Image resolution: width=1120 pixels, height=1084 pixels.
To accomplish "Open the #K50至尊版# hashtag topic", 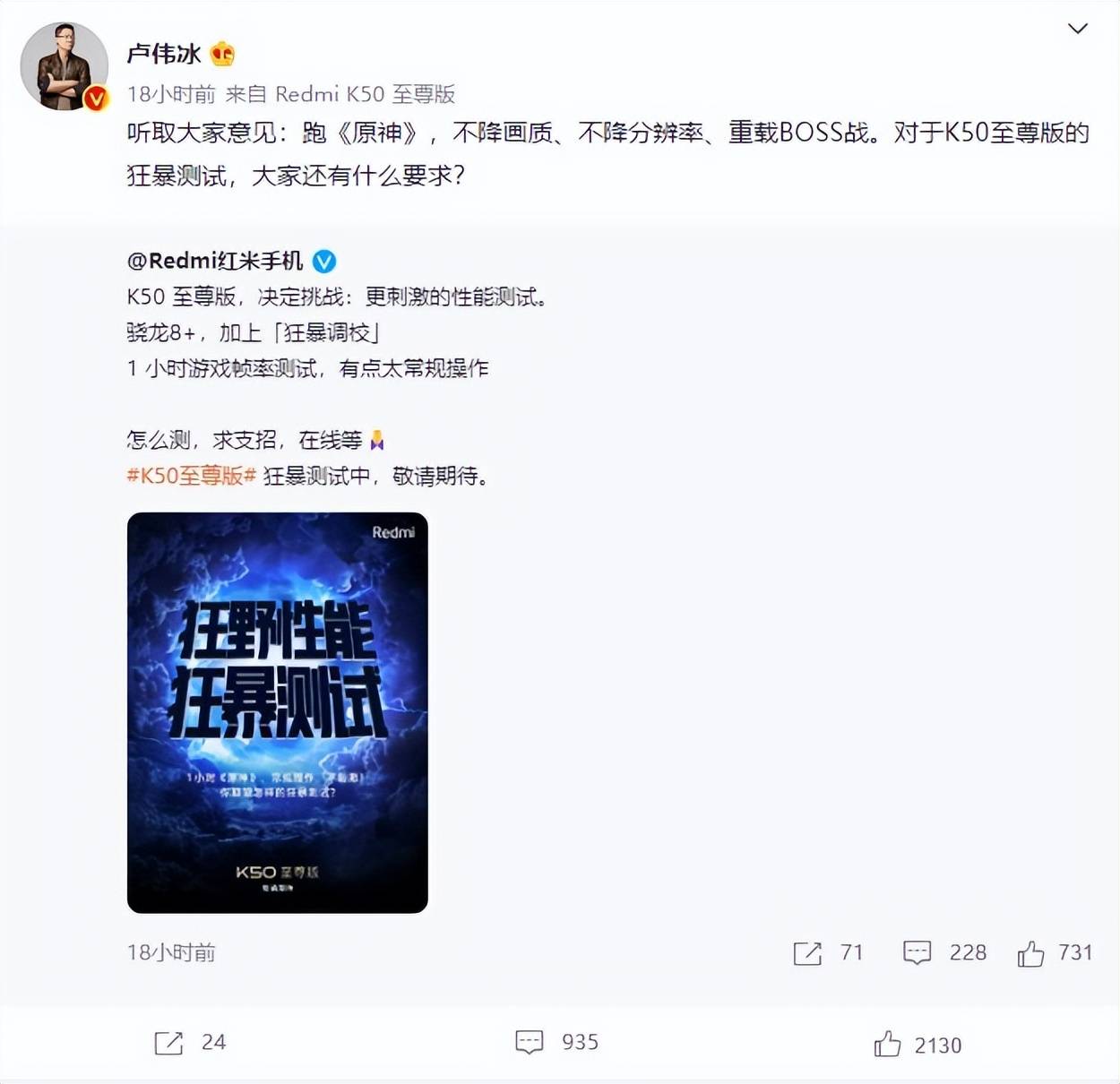I will click(192, 476).
